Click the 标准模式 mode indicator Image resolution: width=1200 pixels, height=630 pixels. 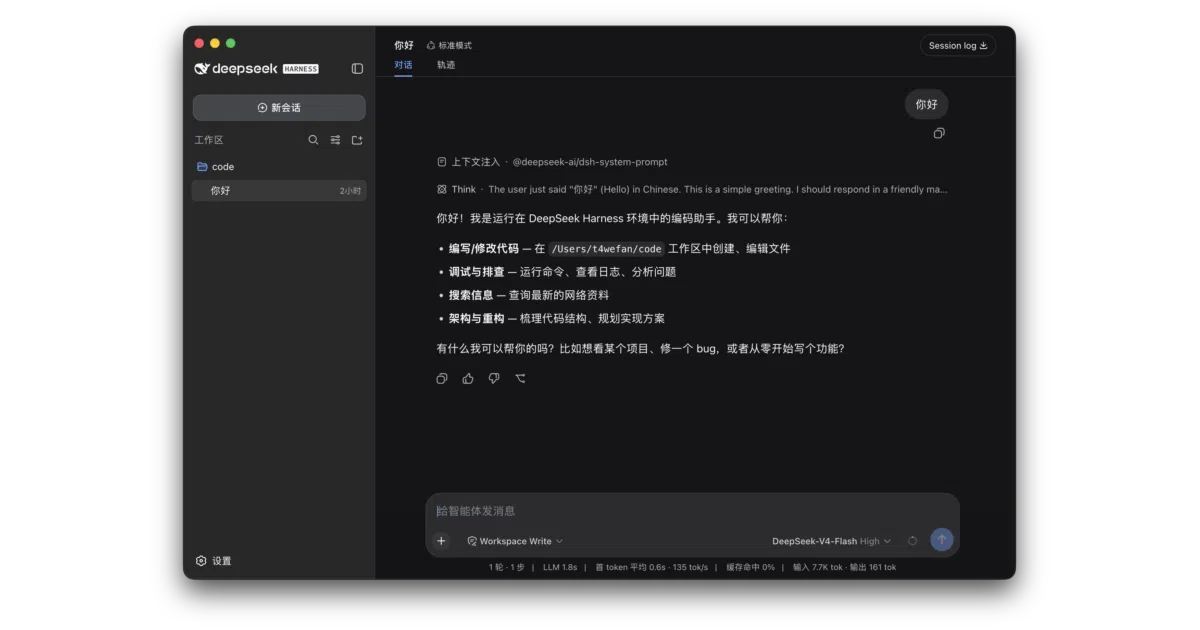coord(449,45)
